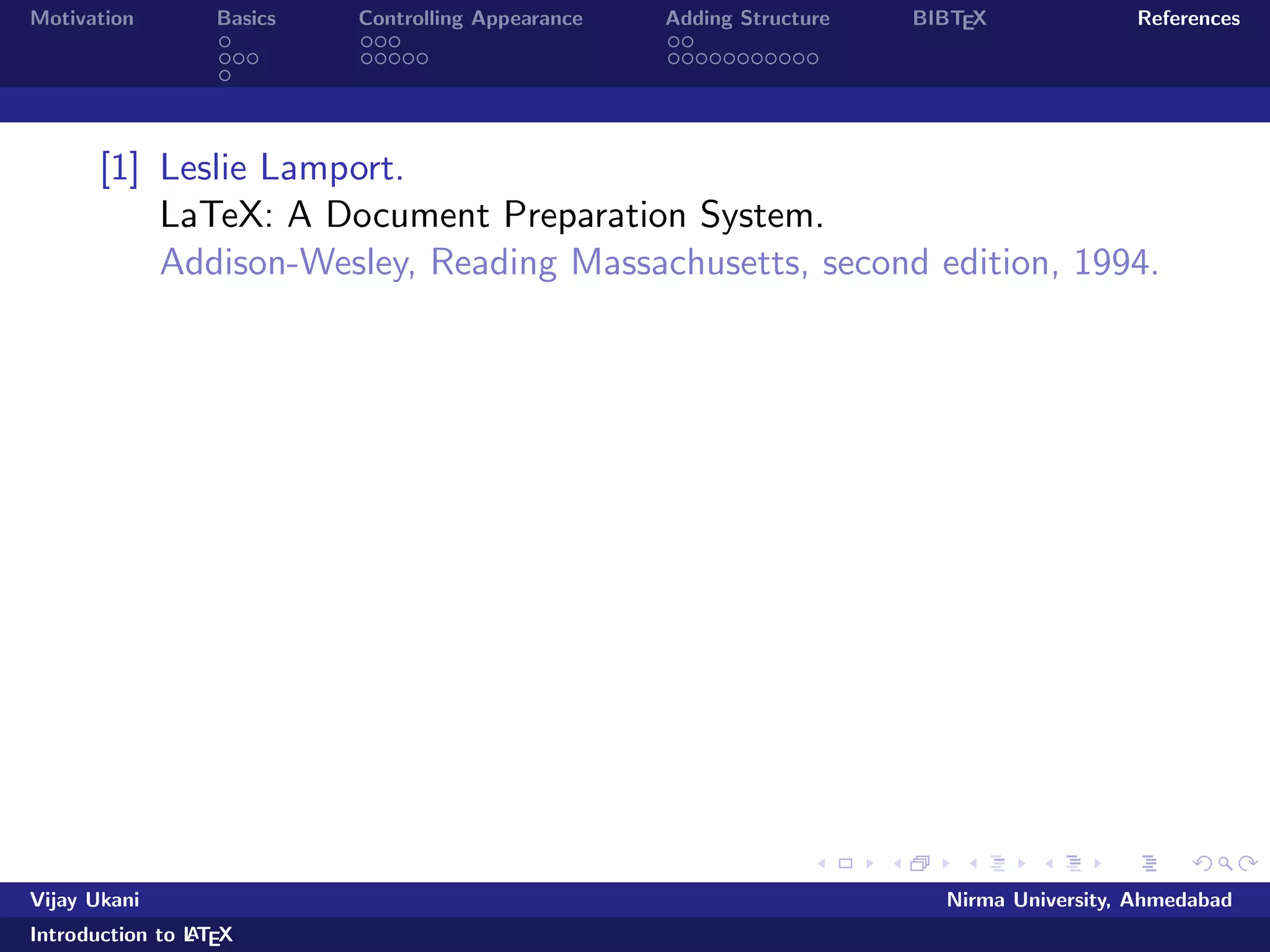This screenshot has width=1270, height=952.
Task: Click the magnifier search icon
Action: 1225,863
